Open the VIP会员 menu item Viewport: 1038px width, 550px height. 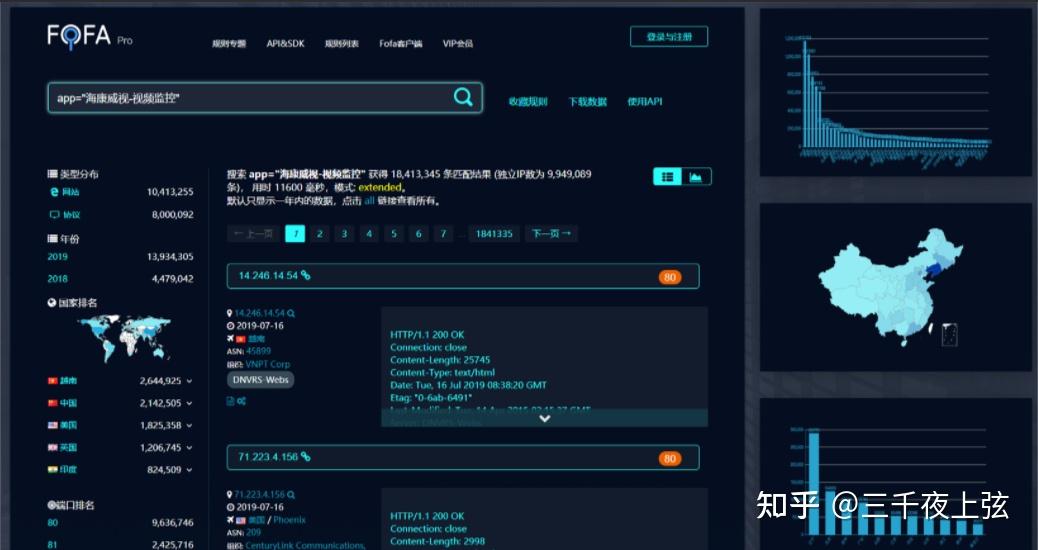[x=457, y=44]
